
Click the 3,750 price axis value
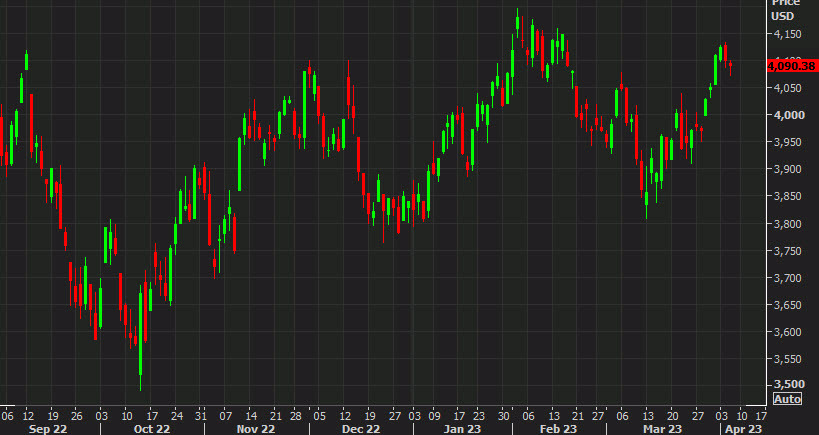point(787,251)
